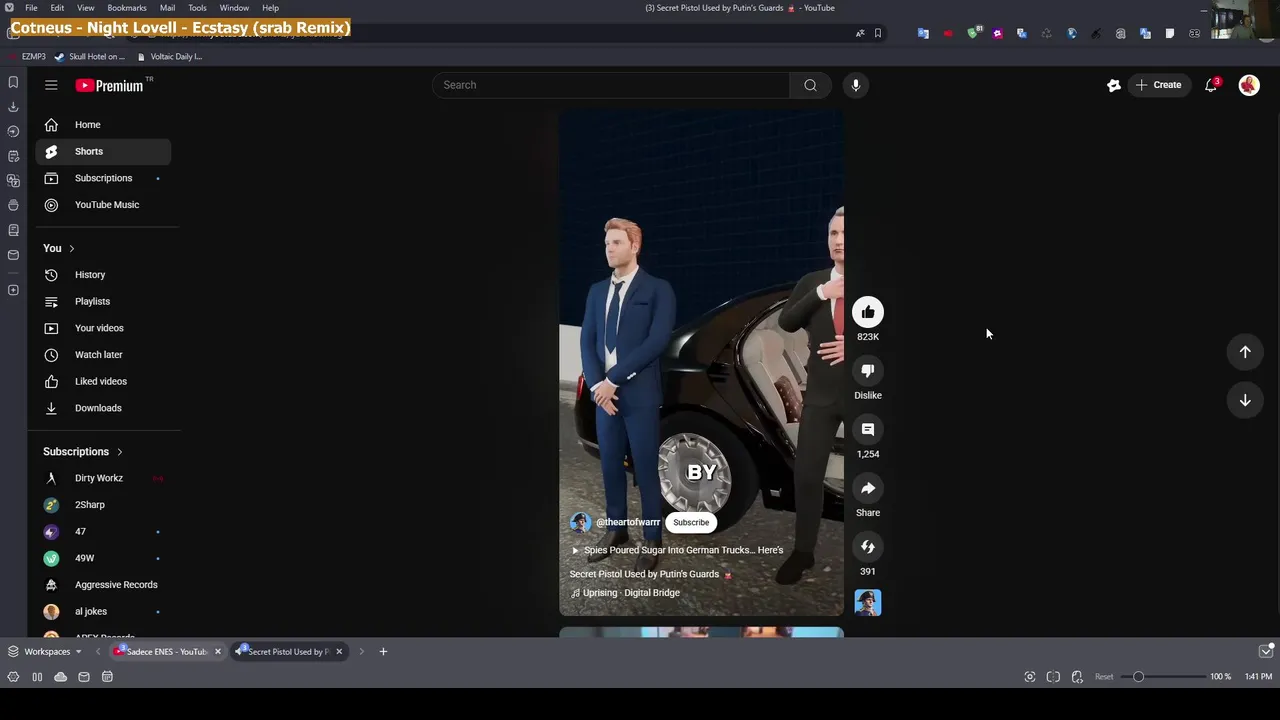Open Translate panel in side panel

click(x=13, y=181)
